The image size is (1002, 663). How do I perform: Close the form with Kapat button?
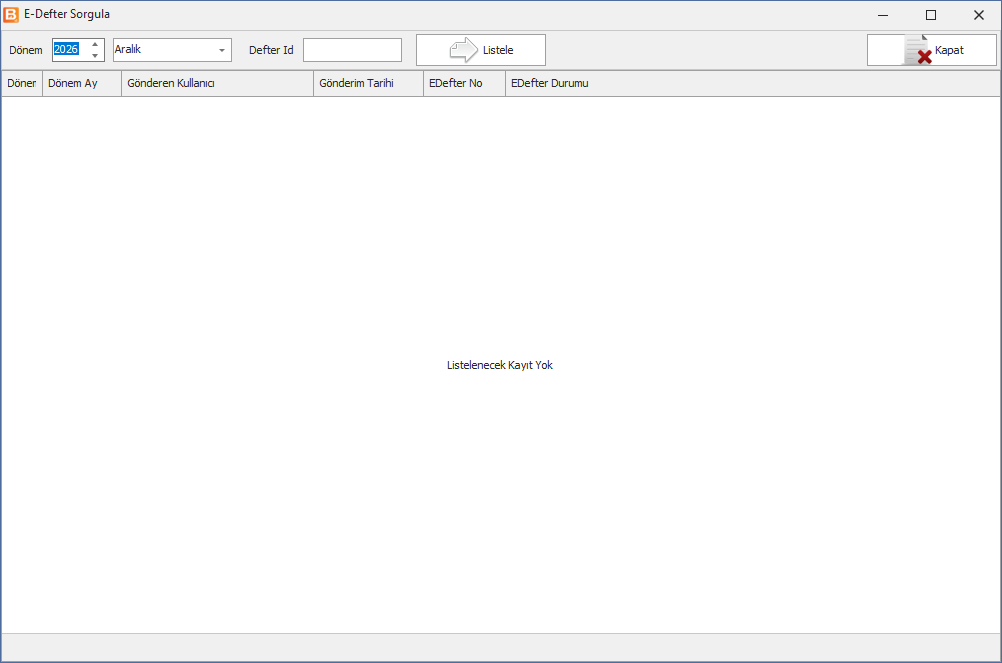click(x=931, y=50)
